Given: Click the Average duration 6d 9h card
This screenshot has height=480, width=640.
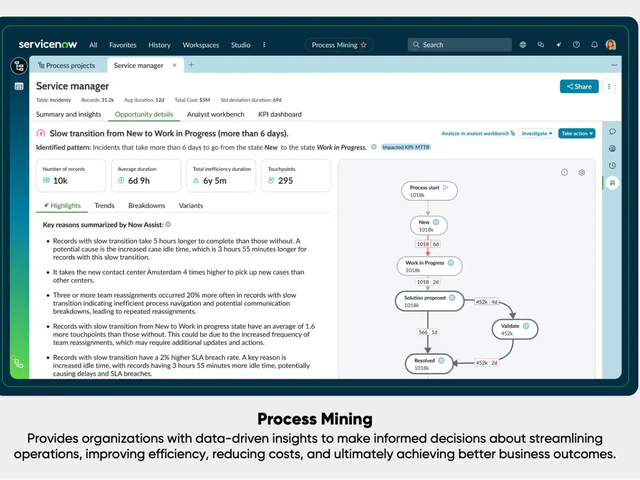Looking at the screenshot, I should click(146, 176).
